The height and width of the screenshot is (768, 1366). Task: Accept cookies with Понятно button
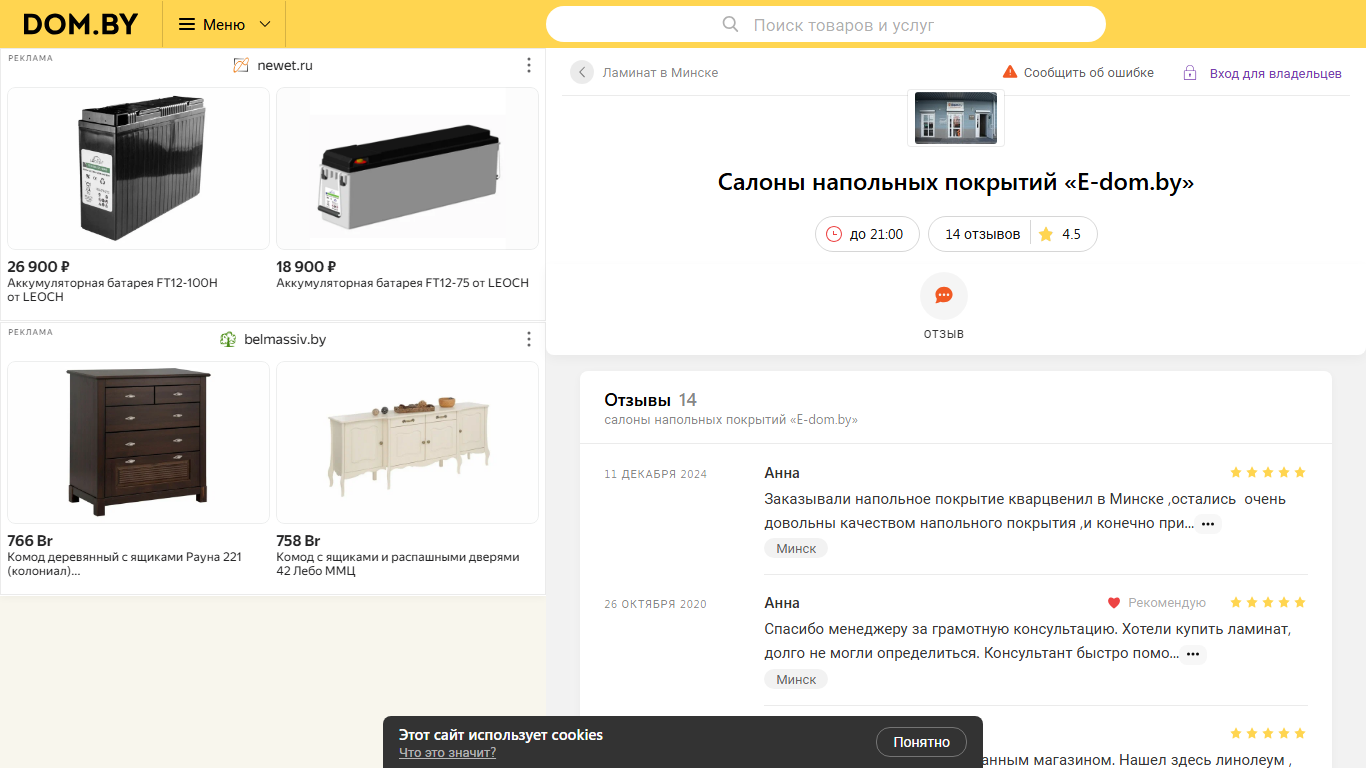pos(921,742)
